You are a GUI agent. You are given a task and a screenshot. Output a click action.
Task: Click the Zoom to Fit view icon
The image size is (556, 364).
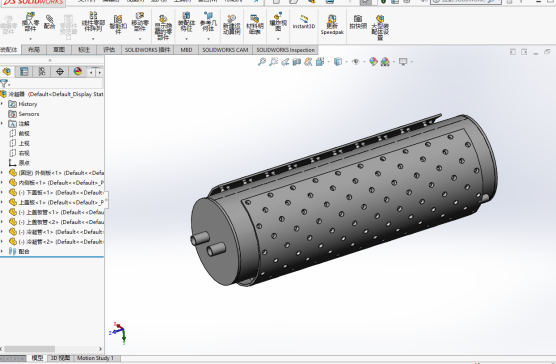click(262, 62)
